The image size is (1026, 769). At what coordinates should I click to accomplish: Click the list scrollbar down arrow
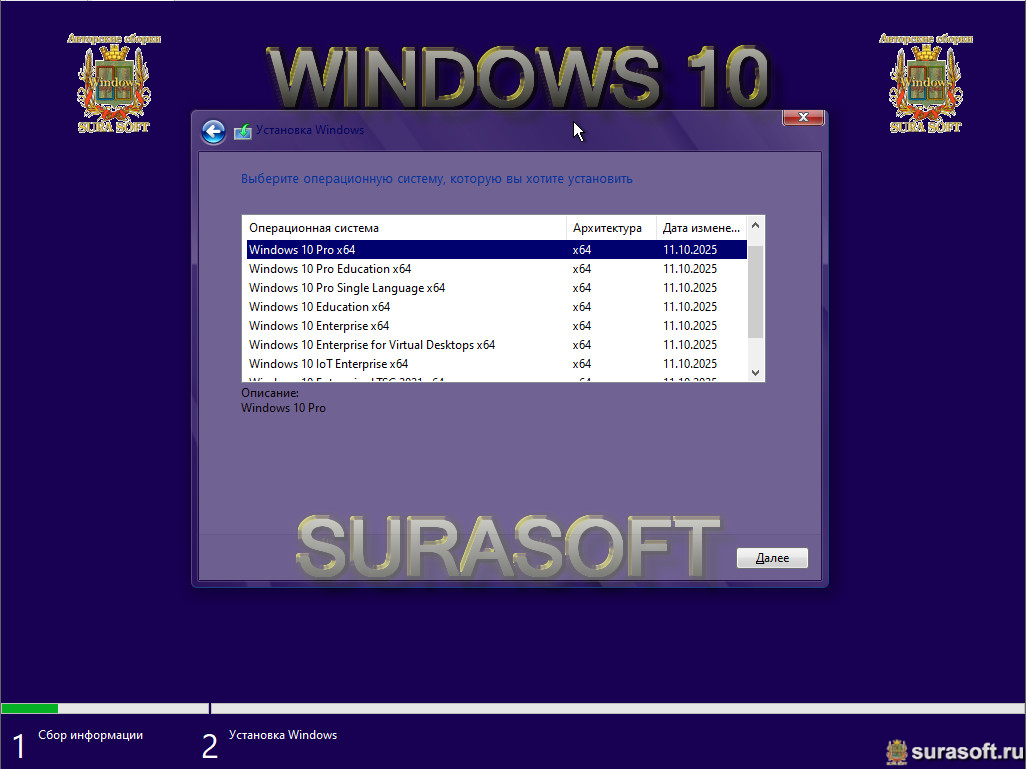tap(756, 372)
